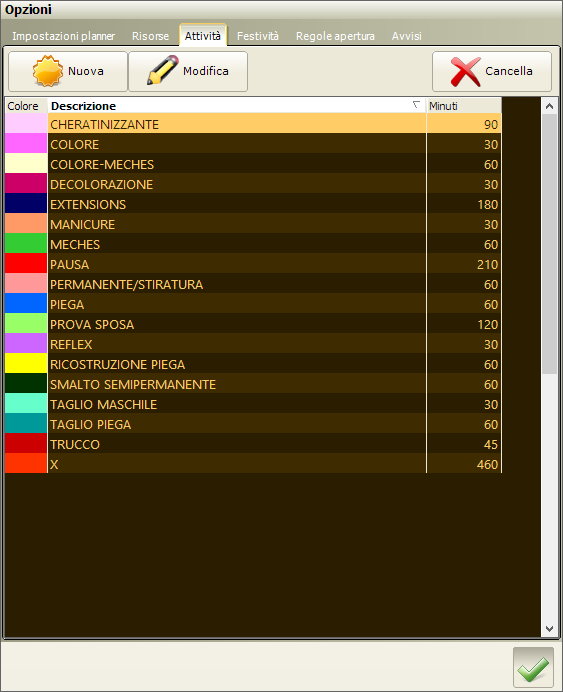Click the yellow RICOSTRUZIONE PIEGA color swatch
563x692 pixels.
coord(26,364)
